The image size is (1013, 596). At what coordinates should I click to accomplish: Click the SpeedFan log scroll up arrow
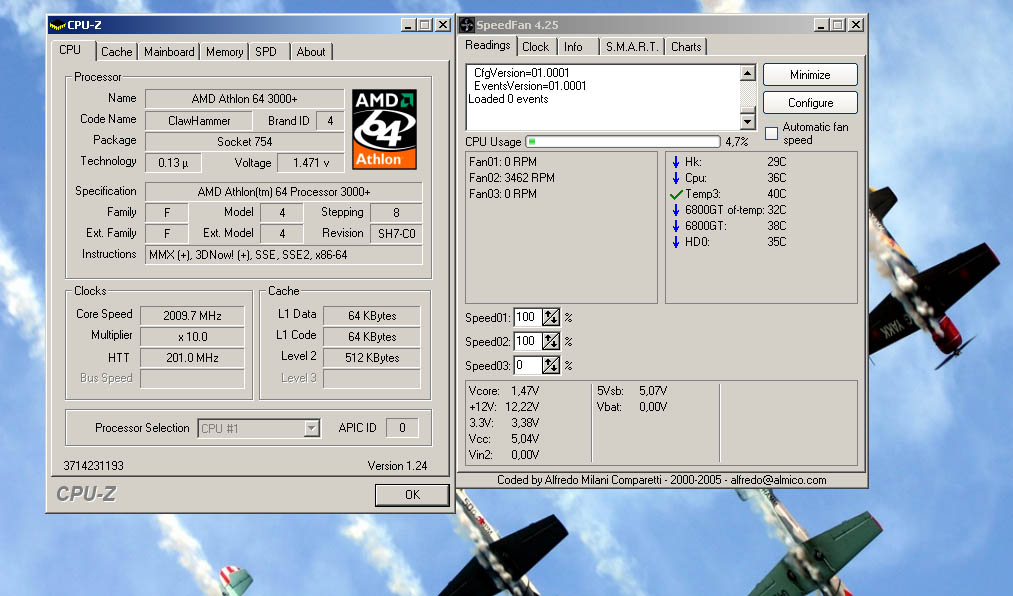point(747,73)
